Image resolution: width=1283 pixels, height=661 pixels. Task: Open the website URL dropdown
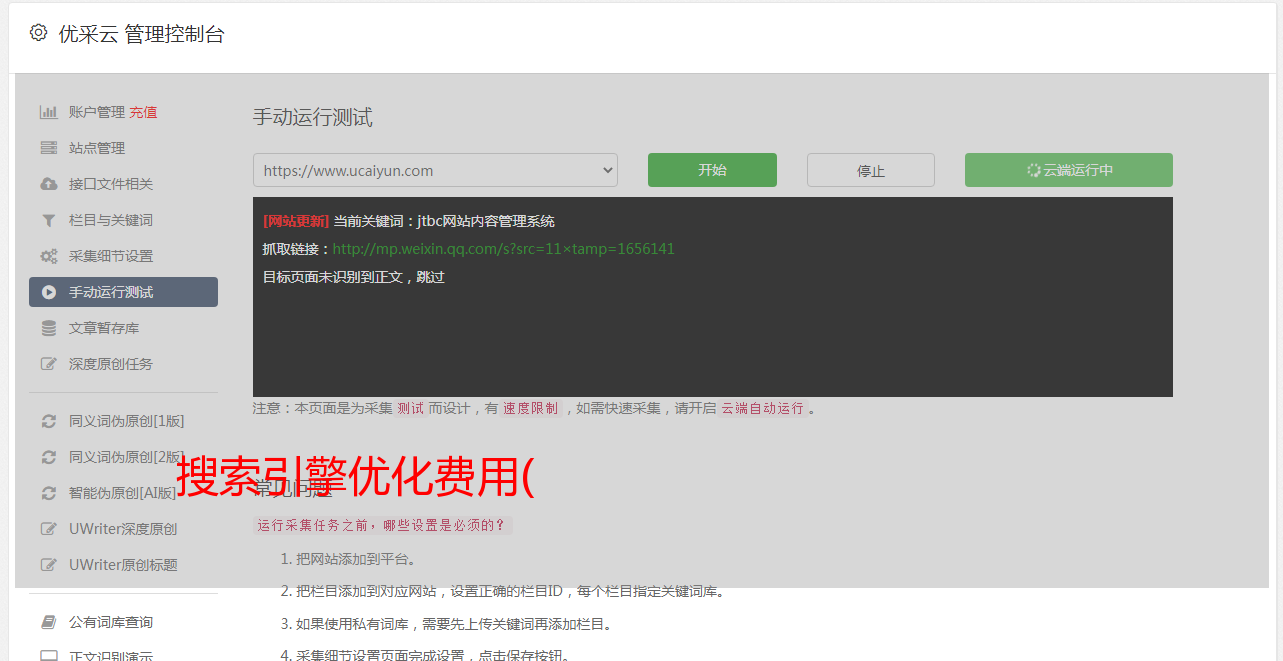435,170
